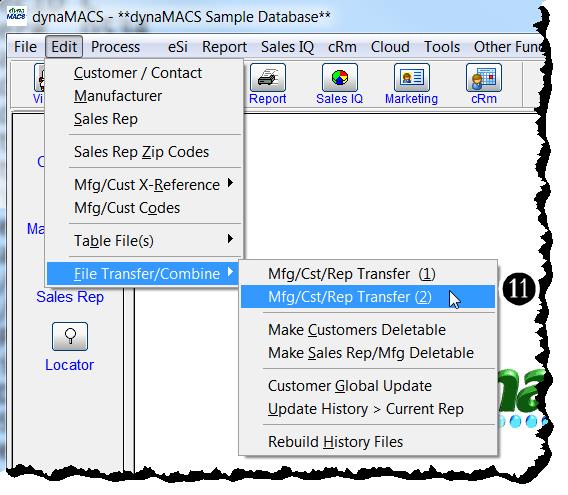Open the Process menu
Viewport: 568px width, 495px height.
click(x=116, y=47)
